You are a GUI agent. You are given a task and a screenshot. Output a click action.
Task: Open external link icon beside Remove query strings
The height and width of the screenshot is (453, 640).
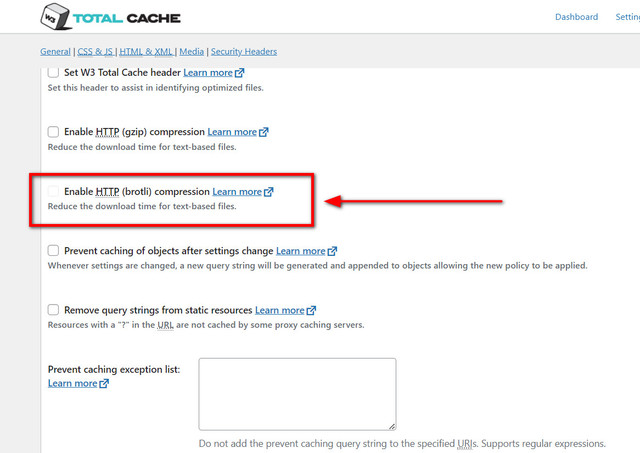[311, 310]
